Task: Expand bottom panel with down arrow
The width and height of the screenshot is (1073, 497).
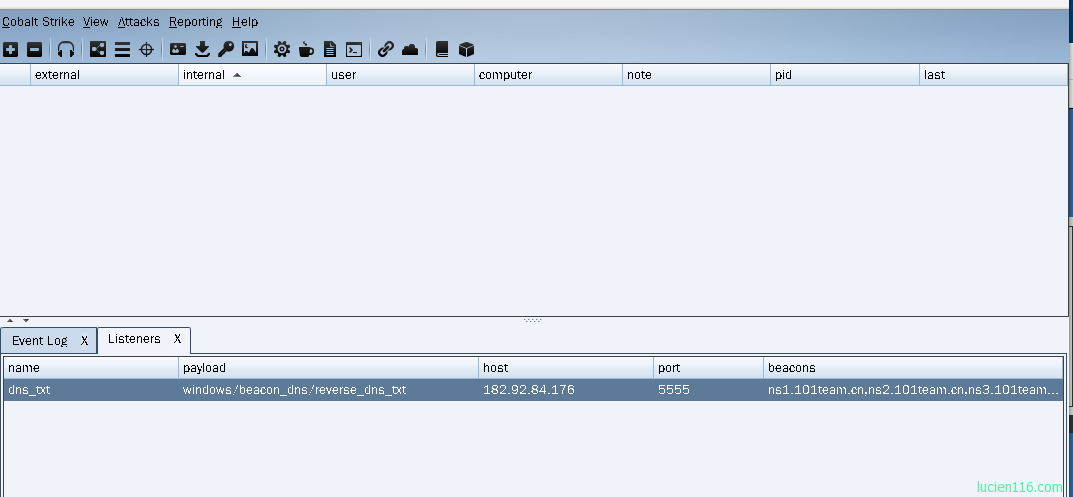Action: coord(26,320)
